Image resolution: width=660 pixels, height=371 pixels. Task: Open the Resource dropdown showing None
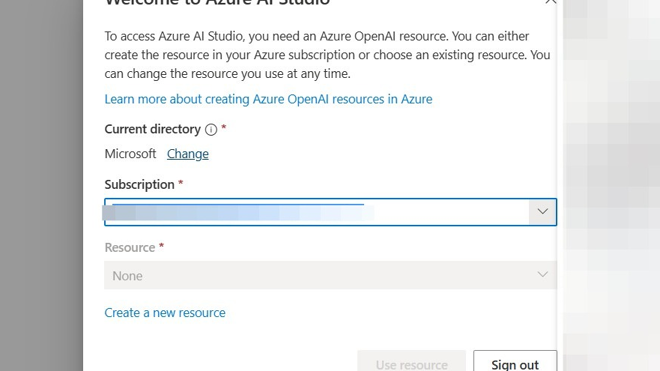[330, 275]
